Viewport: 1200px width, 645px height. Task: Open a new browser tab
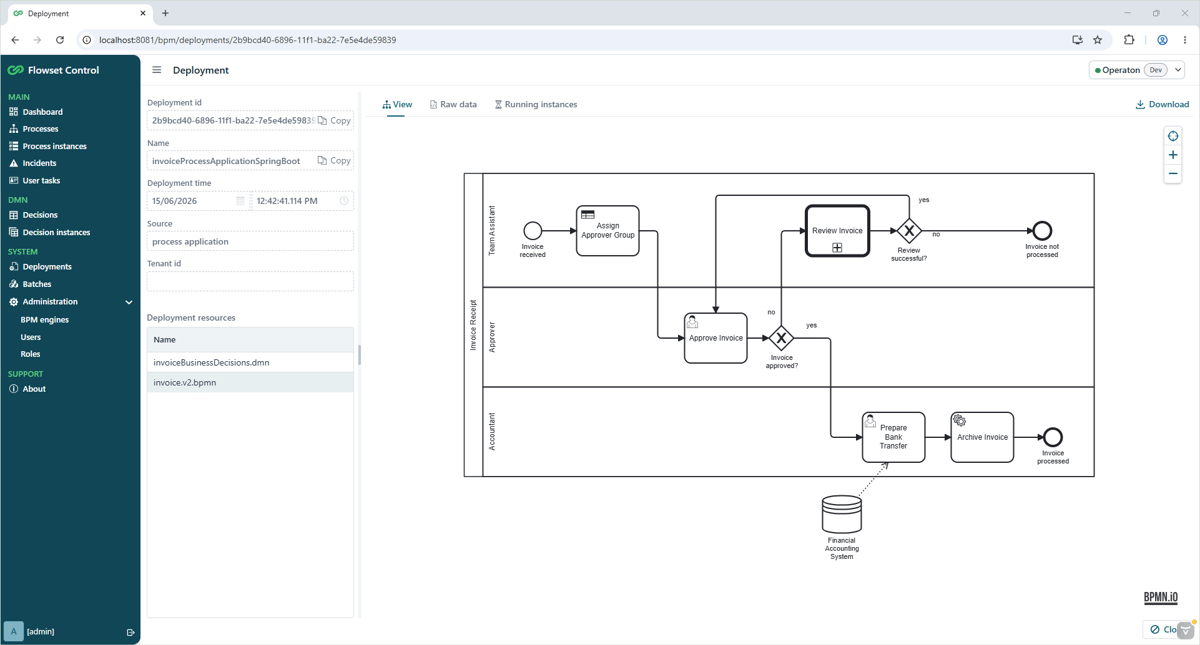pos(165,13)
